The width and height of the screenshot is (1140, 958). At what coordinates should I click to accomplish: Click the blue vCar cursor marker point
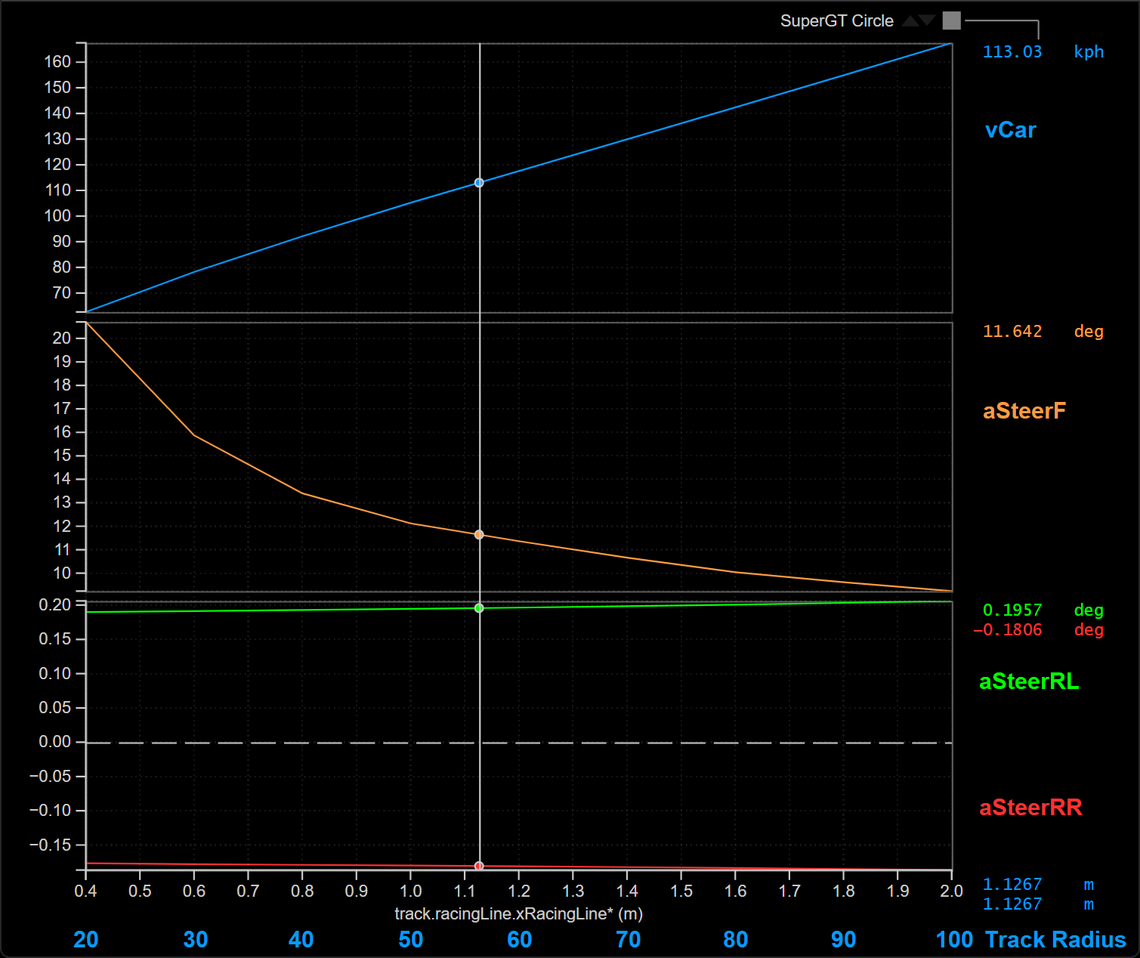(479, 183)
